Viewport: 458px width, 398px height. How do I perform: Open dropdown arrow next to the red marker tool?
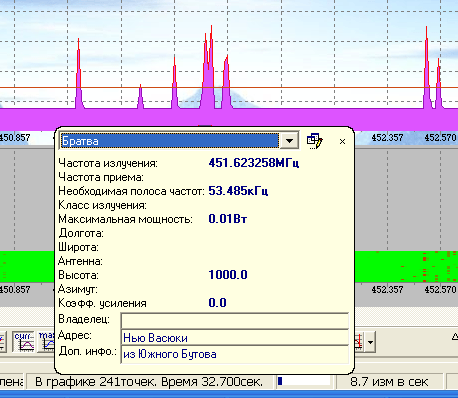point(370,342)
